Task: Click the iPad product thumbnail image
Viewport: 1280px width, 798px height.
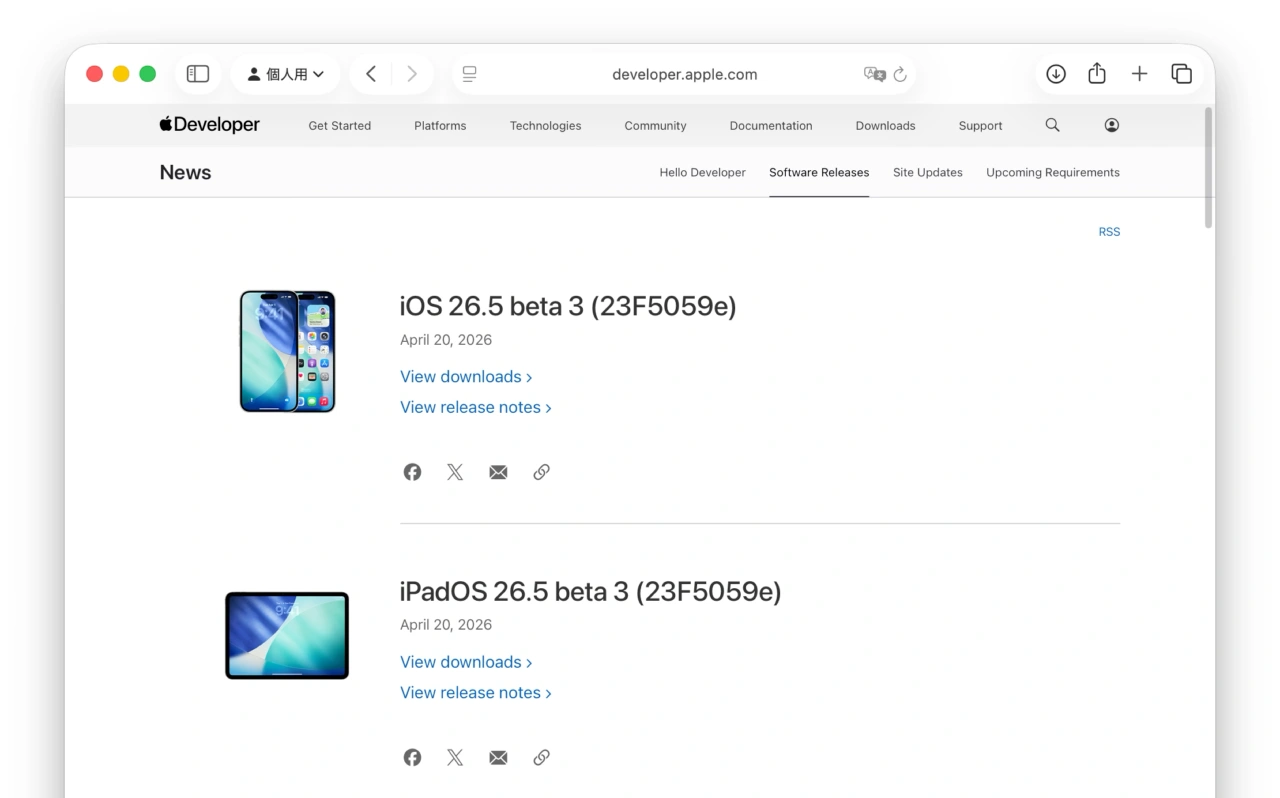Action: (x=286, y=635)
